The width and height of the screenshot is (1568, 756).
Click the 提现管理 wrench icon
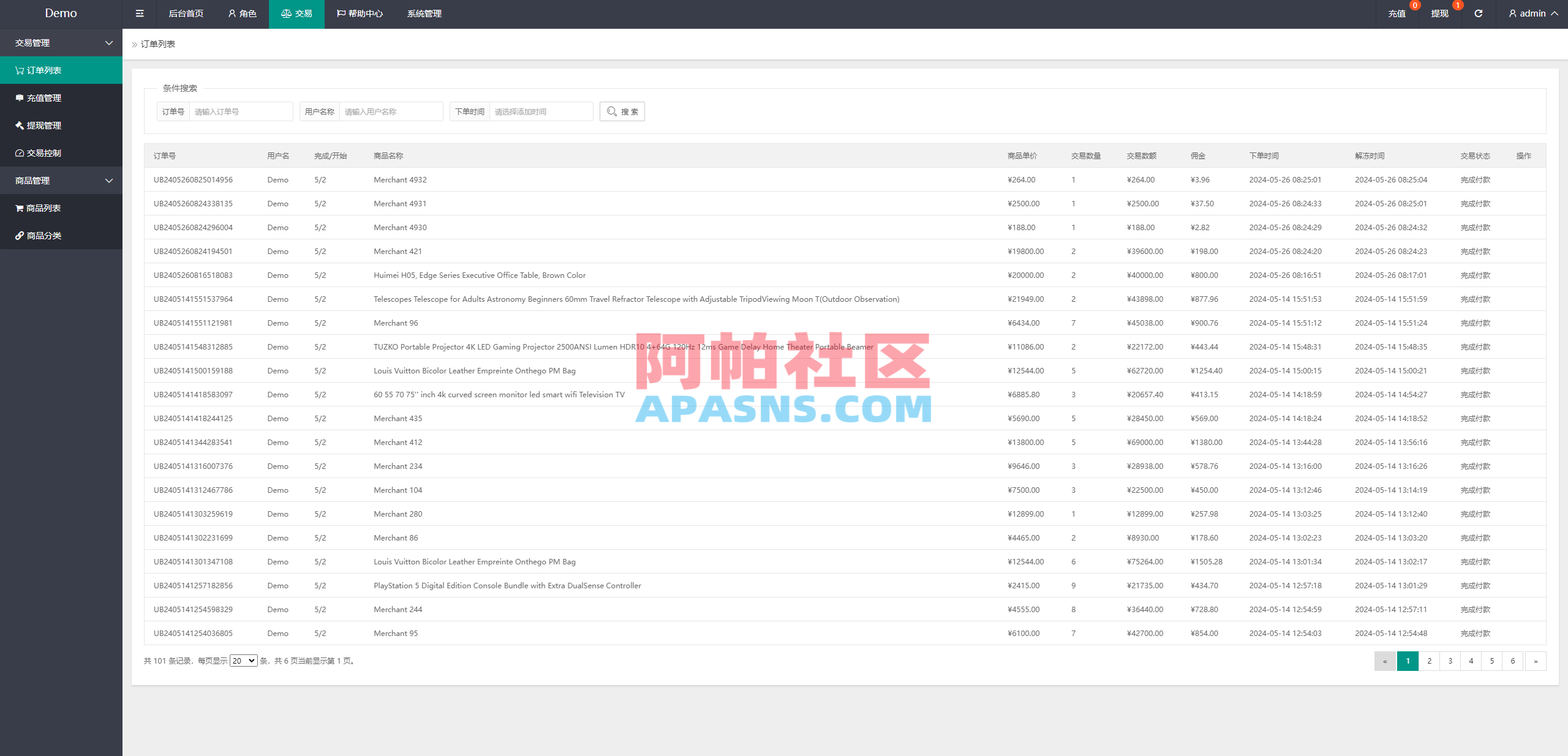[x=18, y=125]
